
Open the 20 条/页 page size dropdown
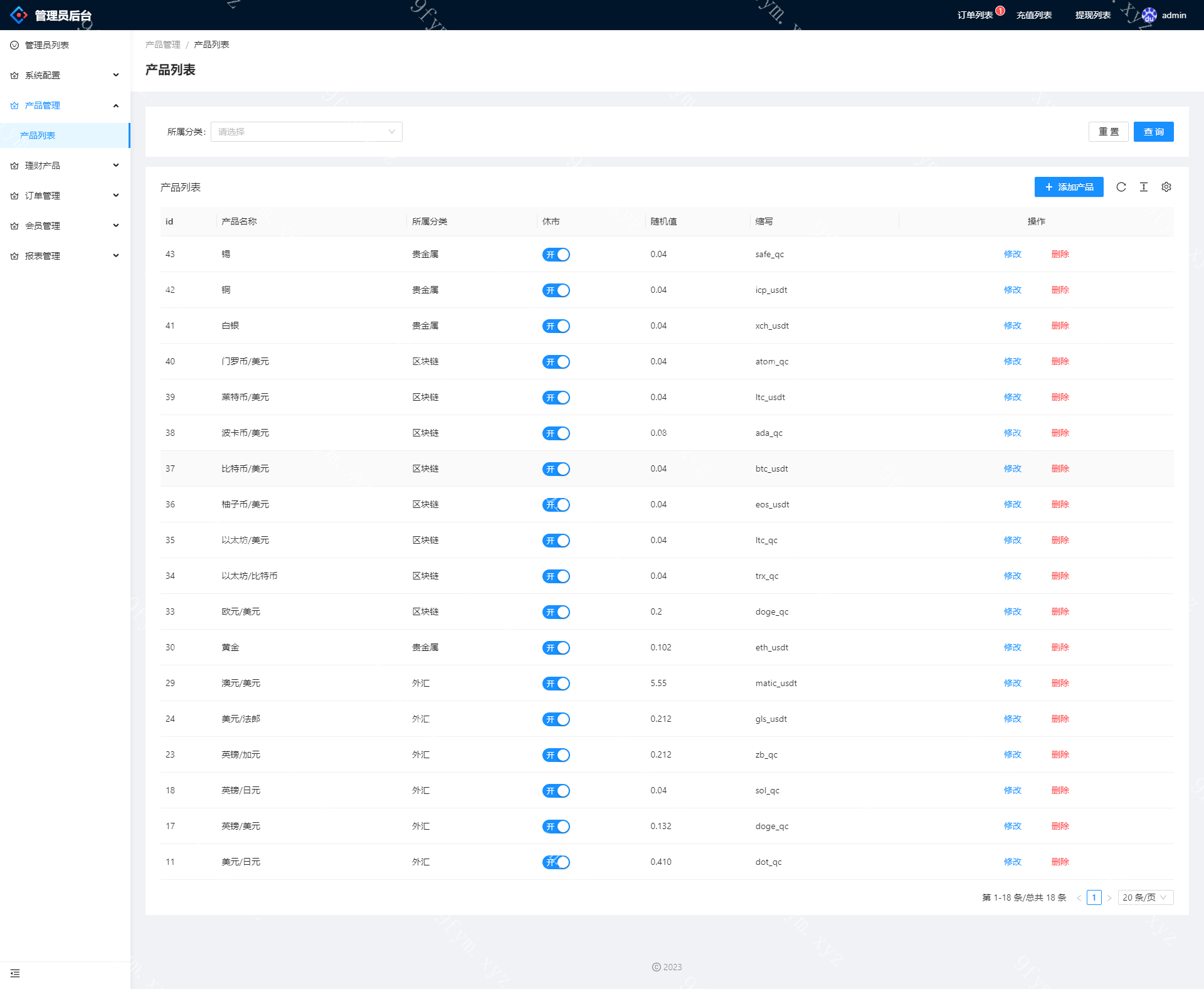1145,897
